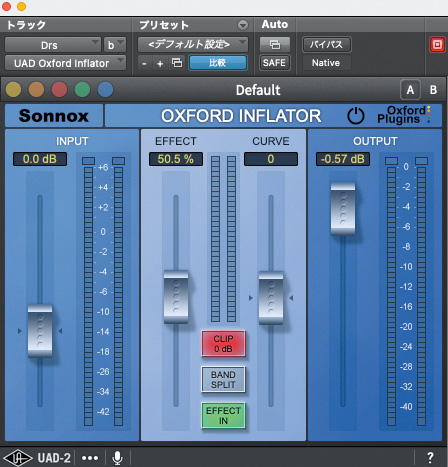Select the B setting slot
This screenshot has height=467, width=448.
tap(433, 90)
